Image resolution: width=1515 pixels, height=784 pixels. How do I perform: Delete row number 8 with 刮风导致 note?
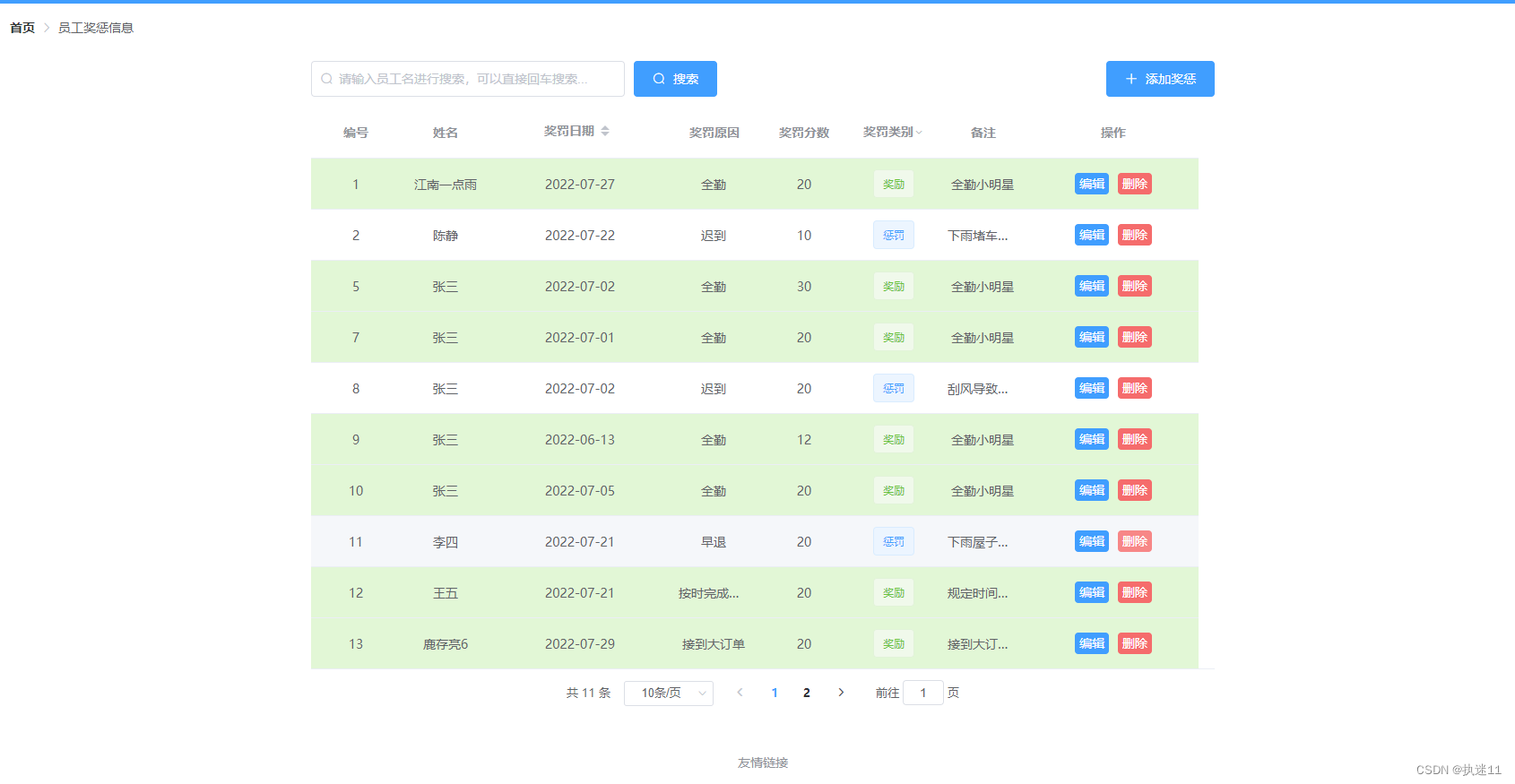tap(1135, 388)
